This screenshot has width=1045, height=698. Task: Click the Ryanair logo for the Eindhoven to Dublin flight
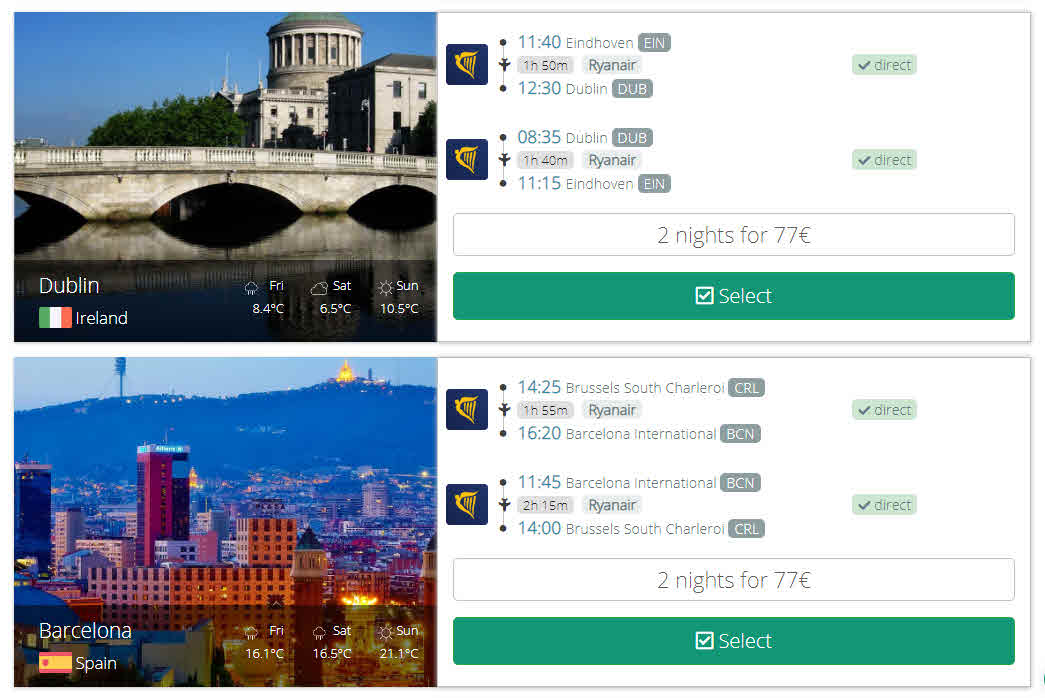click(467, 65)
